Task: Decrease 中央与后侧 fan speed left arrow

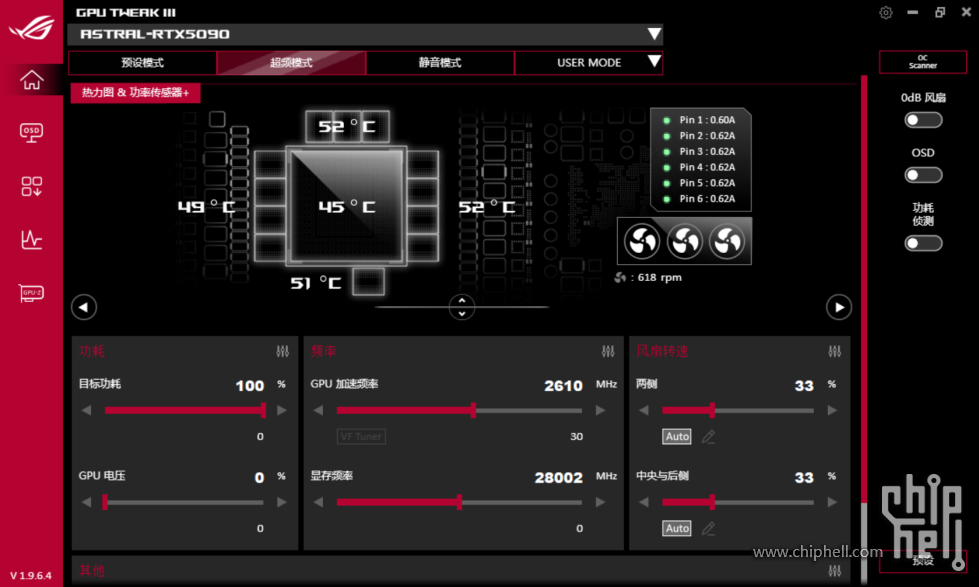Action: point(644,502)
